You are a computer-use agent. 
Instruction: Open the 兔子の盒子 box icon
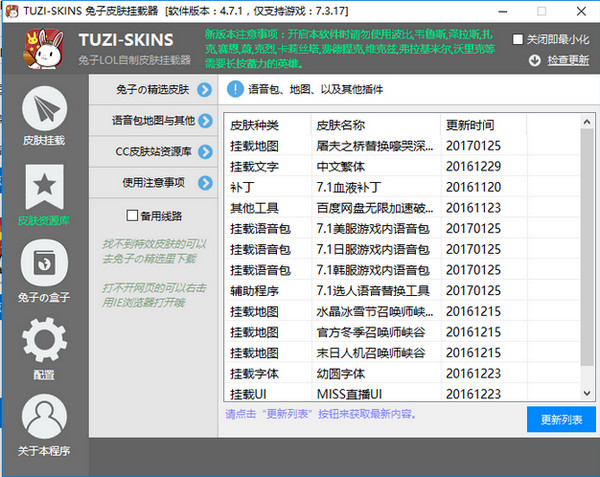pyautogui.click(x=44, y=263)
